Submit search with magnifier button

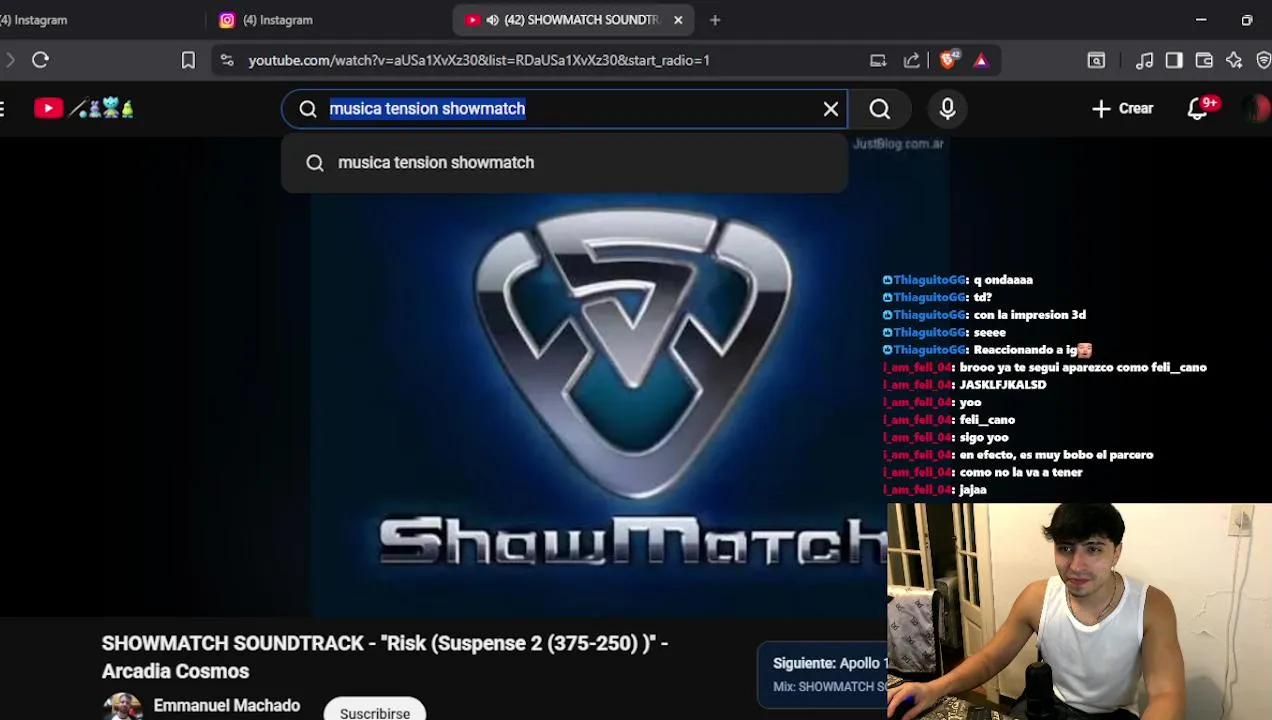tap(880, 108)
